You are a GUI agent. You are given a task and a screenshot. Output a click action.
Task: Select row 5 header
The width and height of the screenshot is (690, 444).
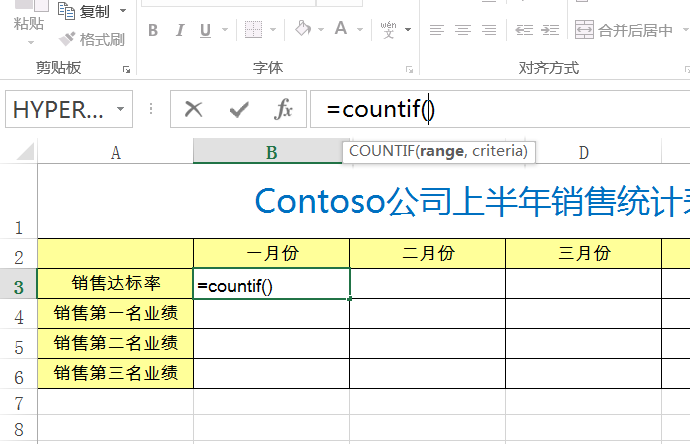tap(18, 344)
